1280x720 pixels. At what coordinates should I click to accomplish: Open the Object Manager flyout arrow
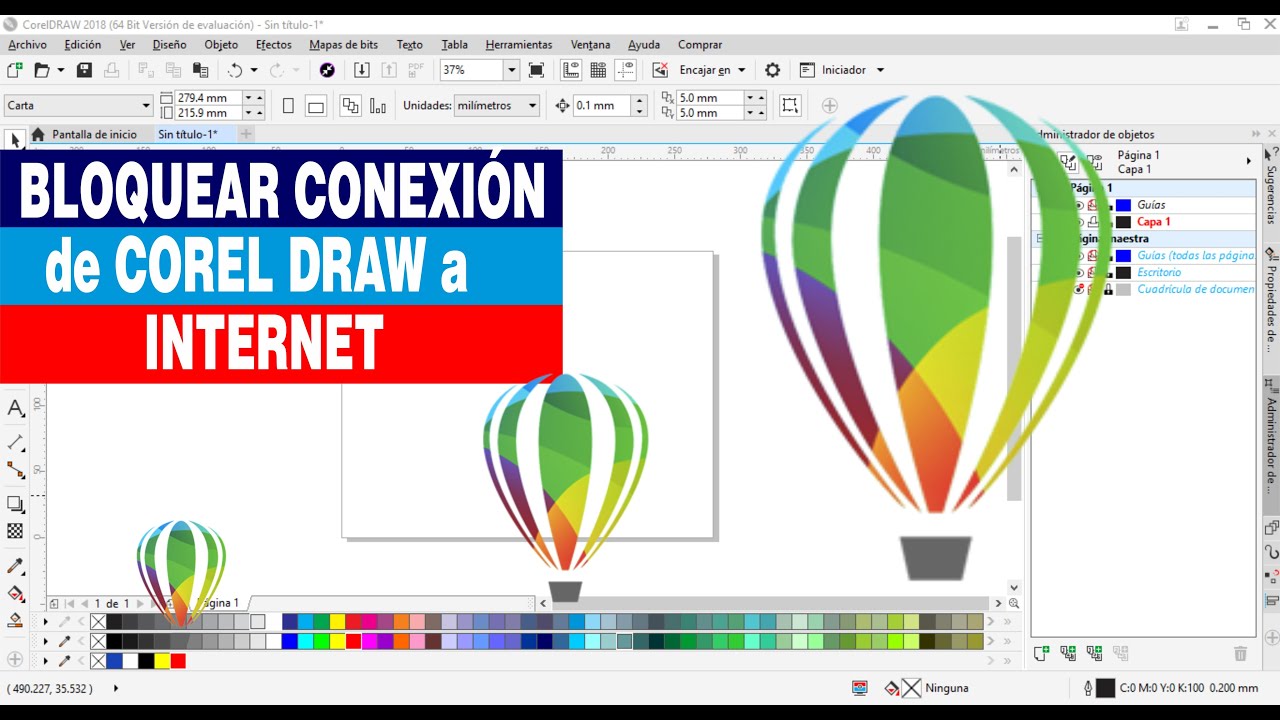click(1248, 161)
